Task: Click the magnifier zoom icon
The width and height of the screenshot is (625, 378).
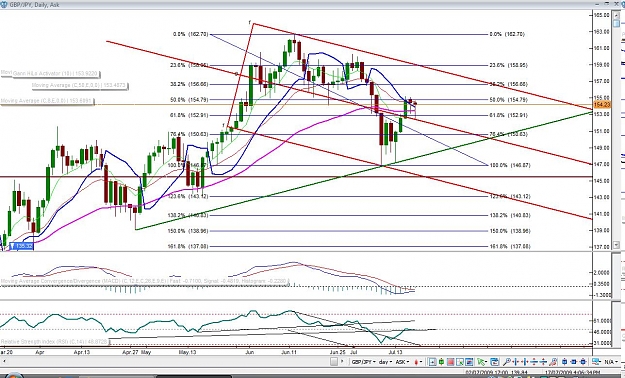Action: point(507,362)
